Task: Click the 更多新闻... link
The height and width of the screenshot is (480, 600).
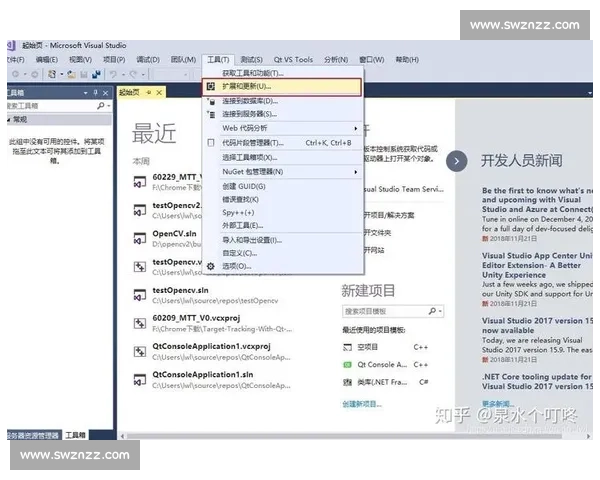Action: pyautogui.click(x=498, y=403)
